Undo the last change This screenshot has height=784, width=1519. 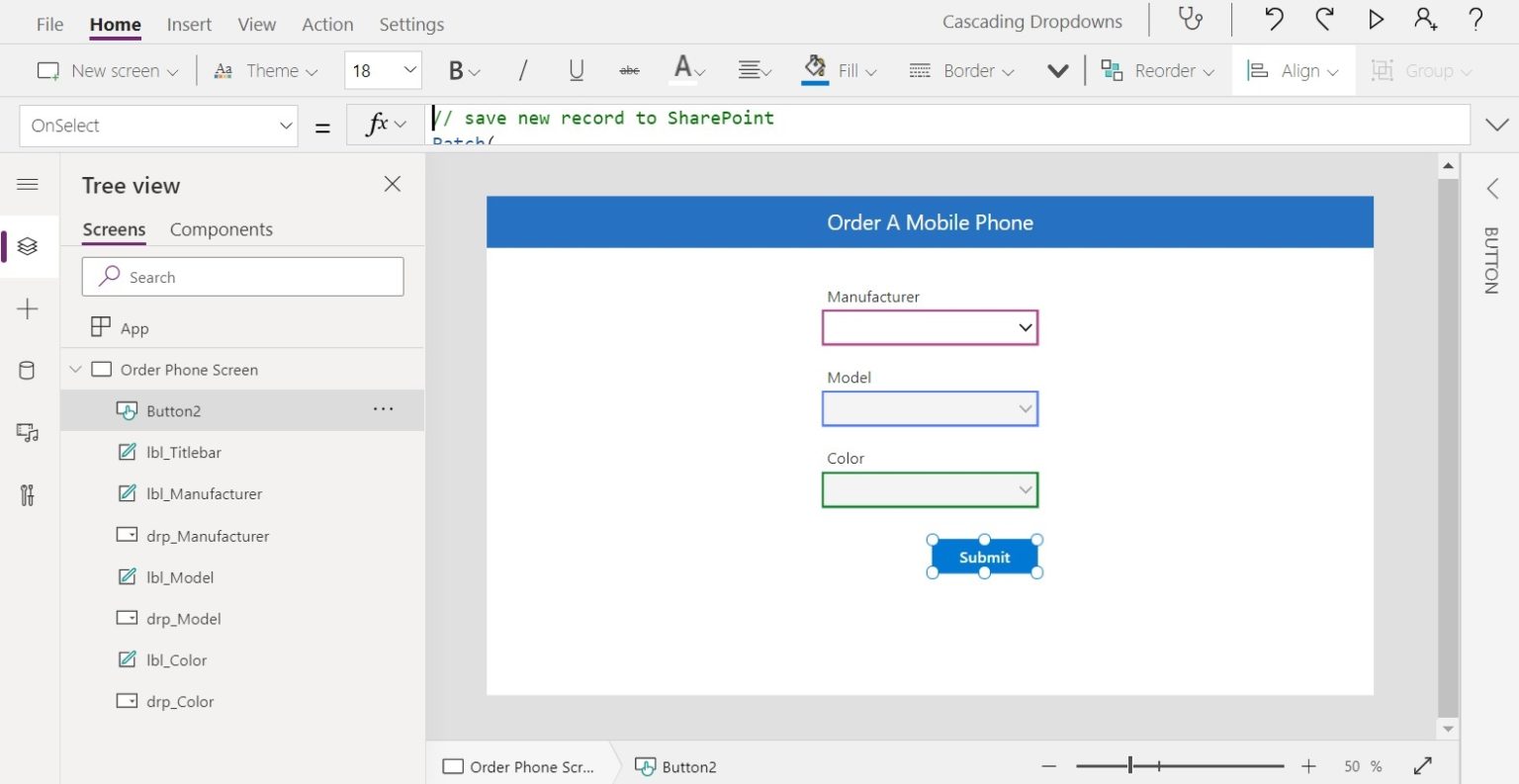point(1275,20)
